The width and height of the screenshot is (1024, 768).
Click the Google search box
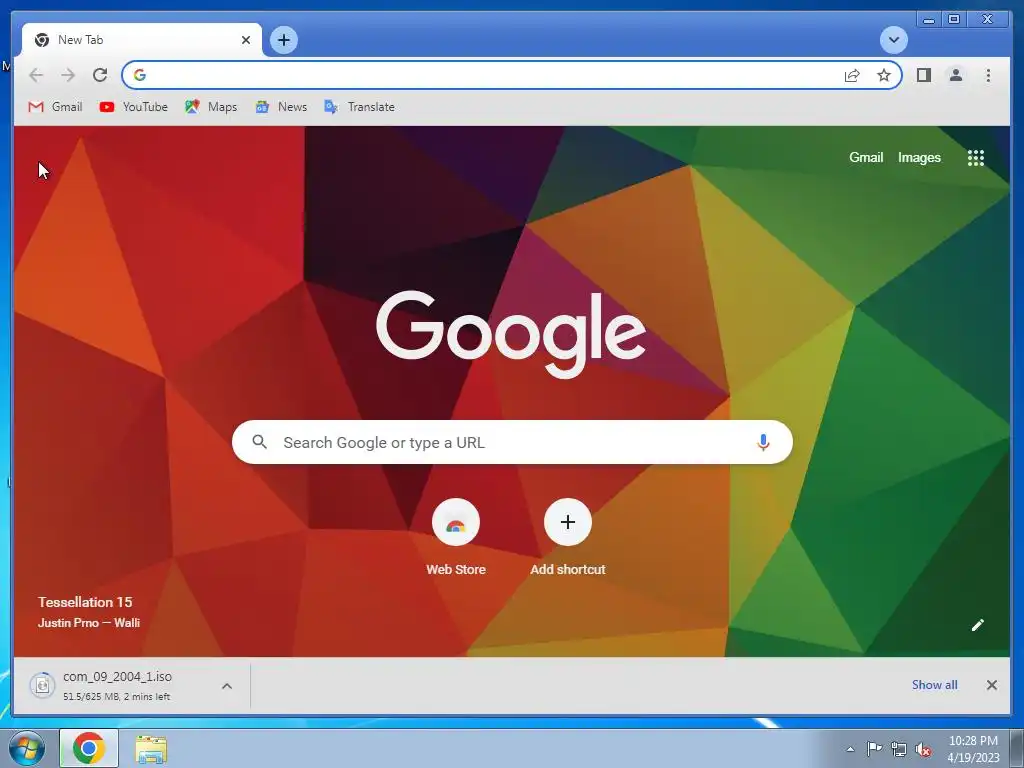click(x=512, y=442)
